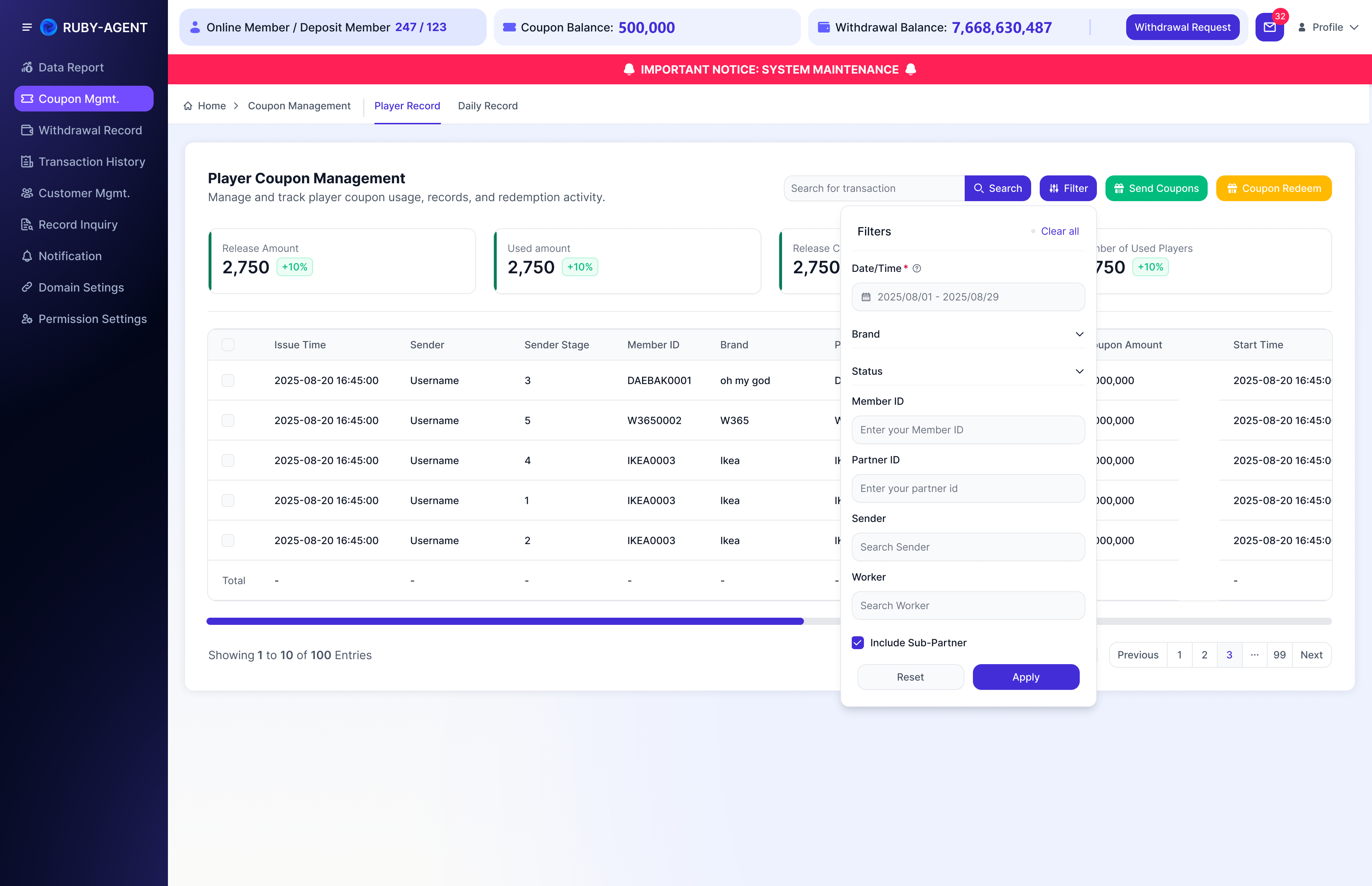Click the Coupon Balance ticket icon
This screenshot has height=886, width=1372.
tap(509, 27)
